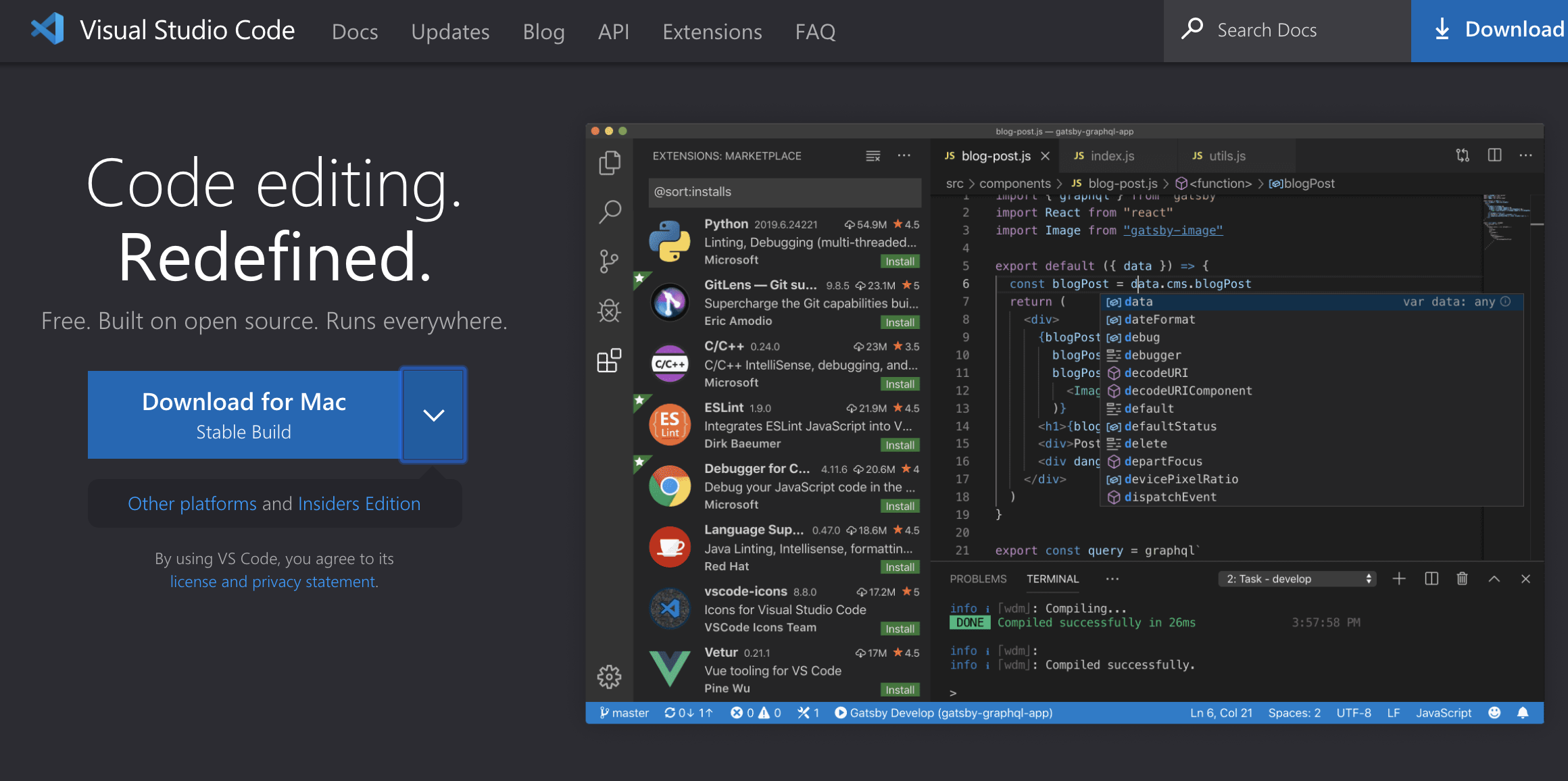This screenshot has width=1568, height=781.
Task: Open the Explorer files icon in activity bar
Action: click(x=610, y=162)
